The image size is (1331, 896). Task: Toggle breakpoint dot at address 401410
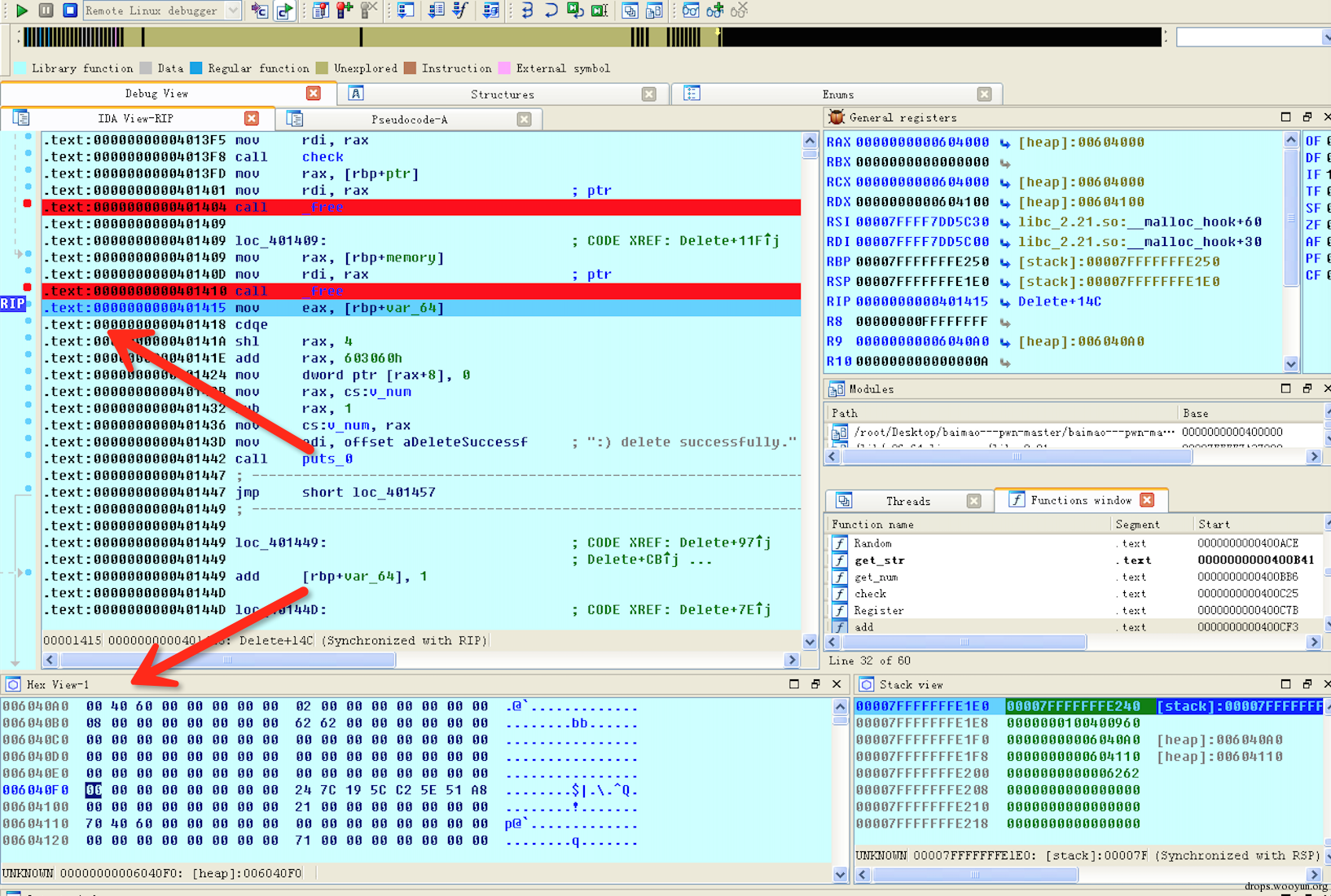point(28,288)
